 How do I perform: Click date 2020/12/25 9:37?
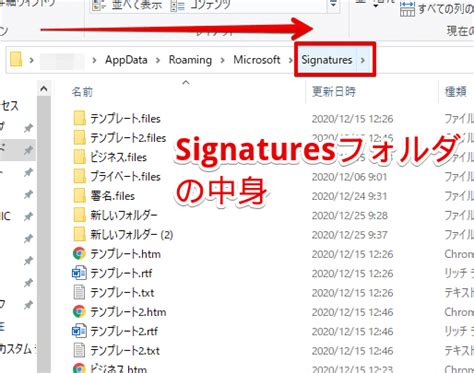pyautogui.click(x=350, y=235)
